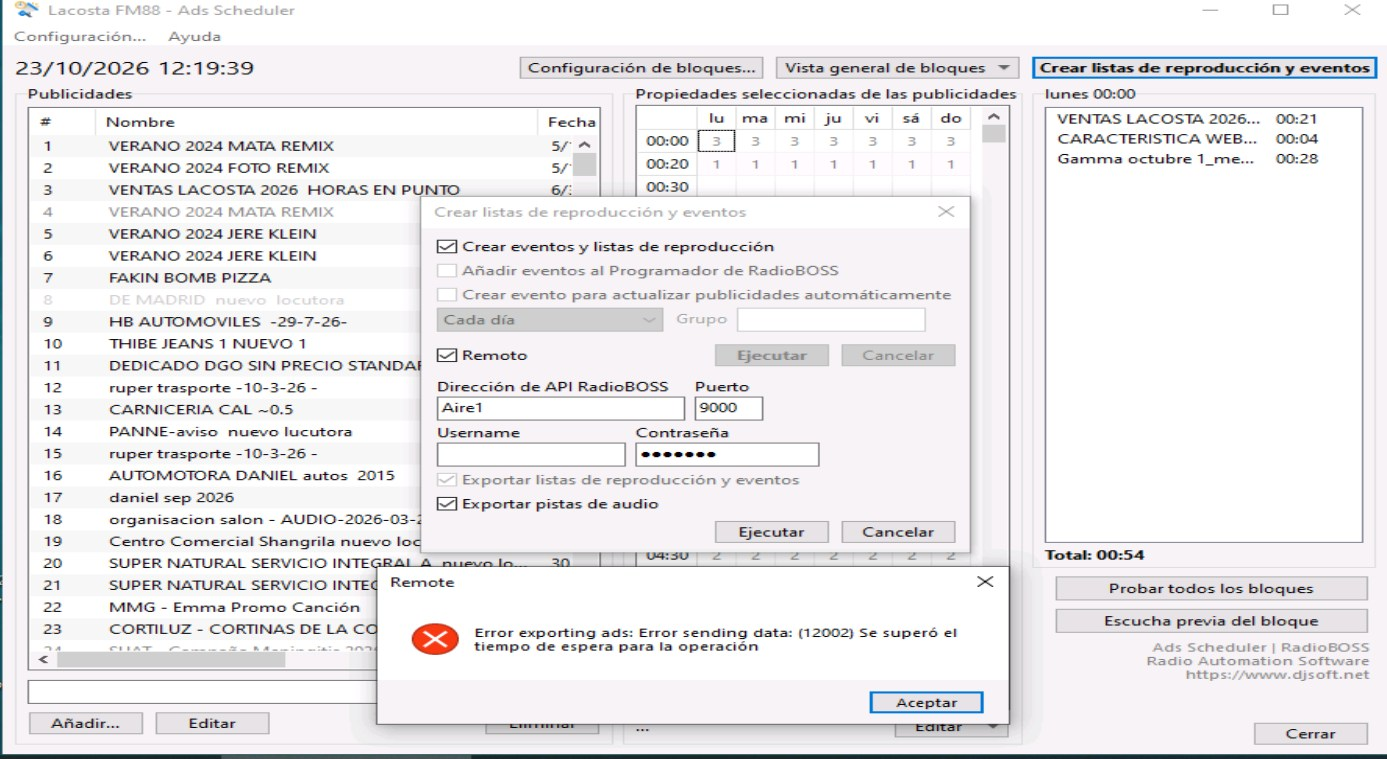Open the Configuración menu
The image size is (1387, 759).
(x=80, y=36)
